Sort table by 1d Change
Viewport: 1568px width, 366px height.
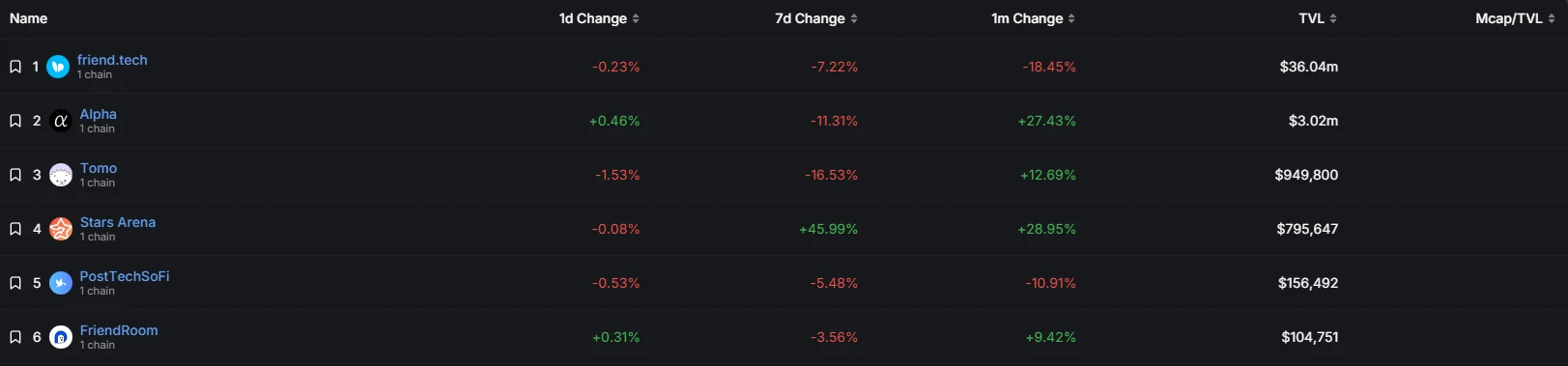(599, 18)
